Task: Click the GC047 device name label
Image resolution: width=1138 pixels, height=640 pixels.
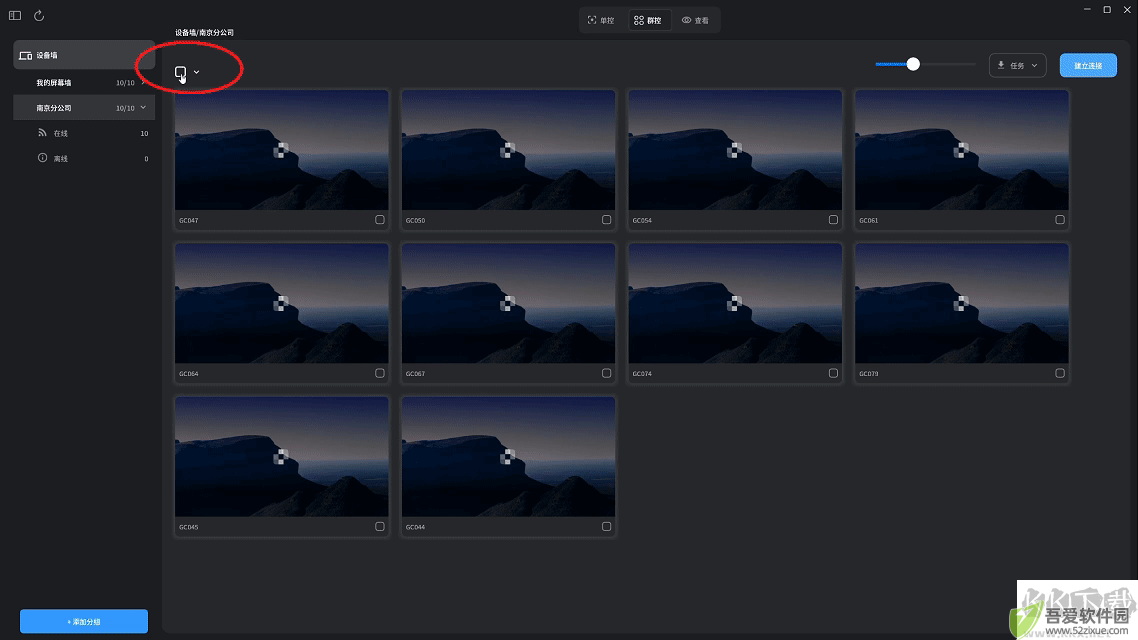Action: [x=189, y=221]
